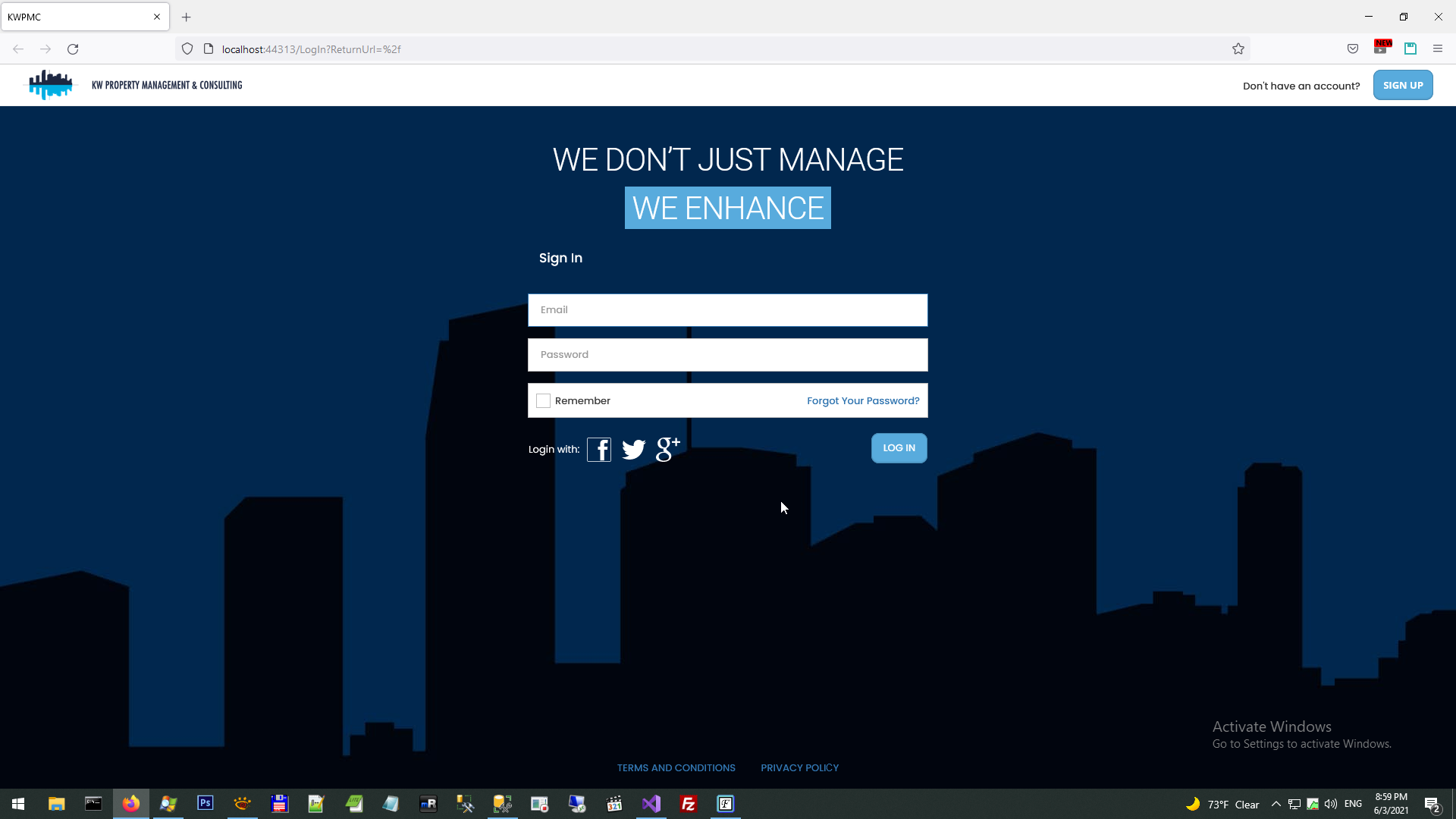The height and width of the screenshot is (819, 1456).
Task: Focus the Email input field
Action: point(727,310)
